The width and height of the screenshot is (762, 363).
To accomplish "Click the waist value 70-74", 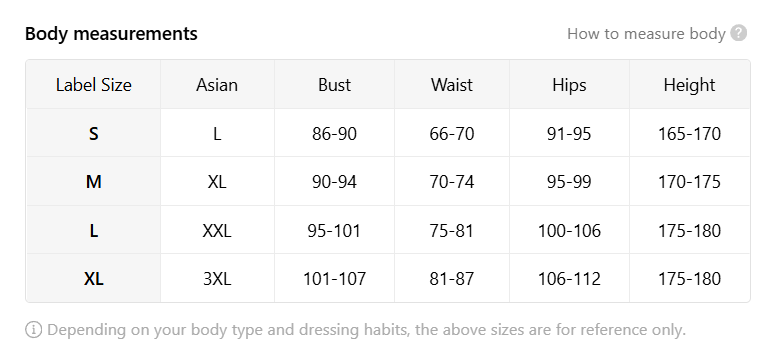I will pos(451,181).
